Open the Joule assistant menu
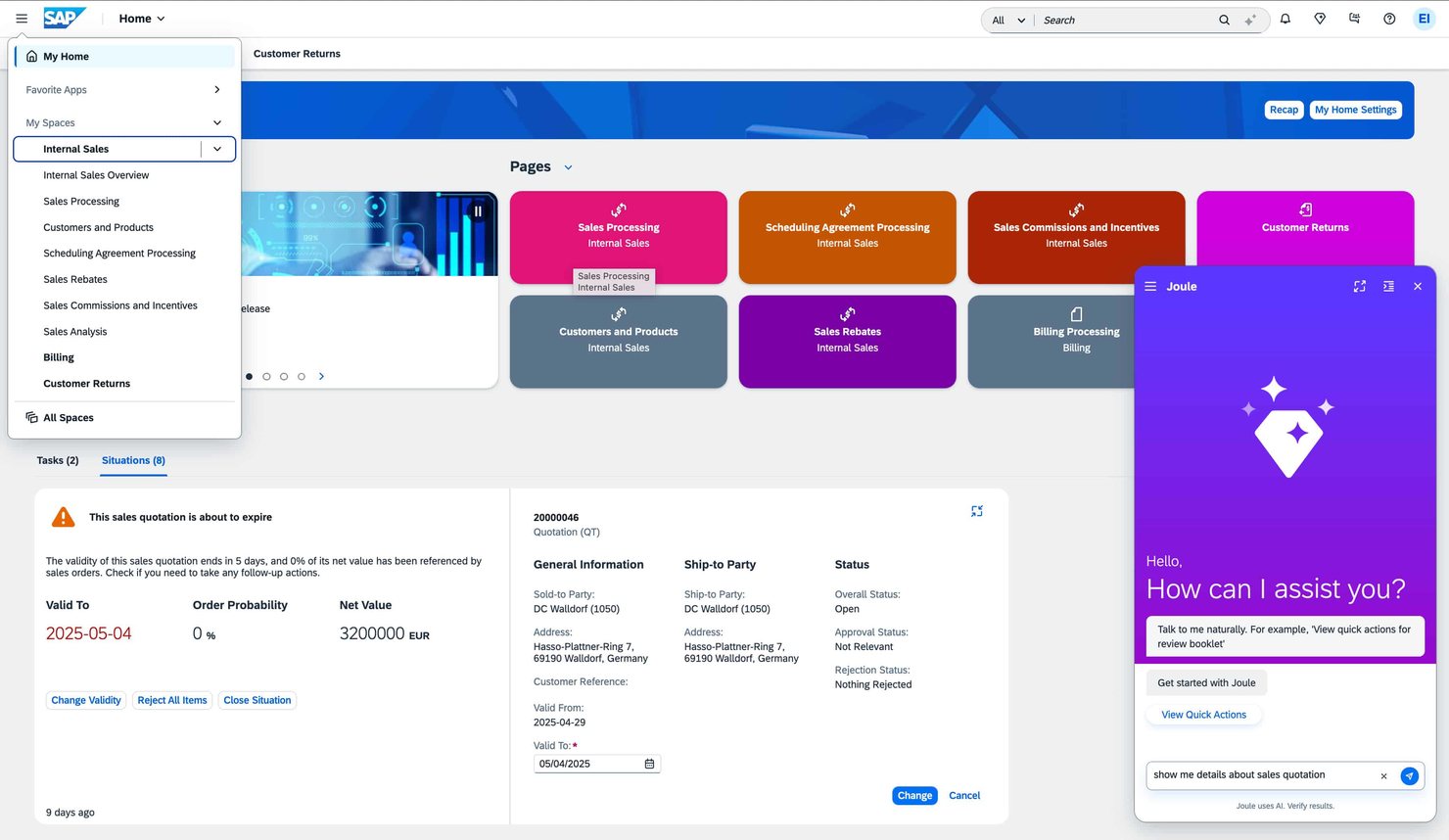Viewport: 1449px width, 840px height. click(x=1149, y=286)
